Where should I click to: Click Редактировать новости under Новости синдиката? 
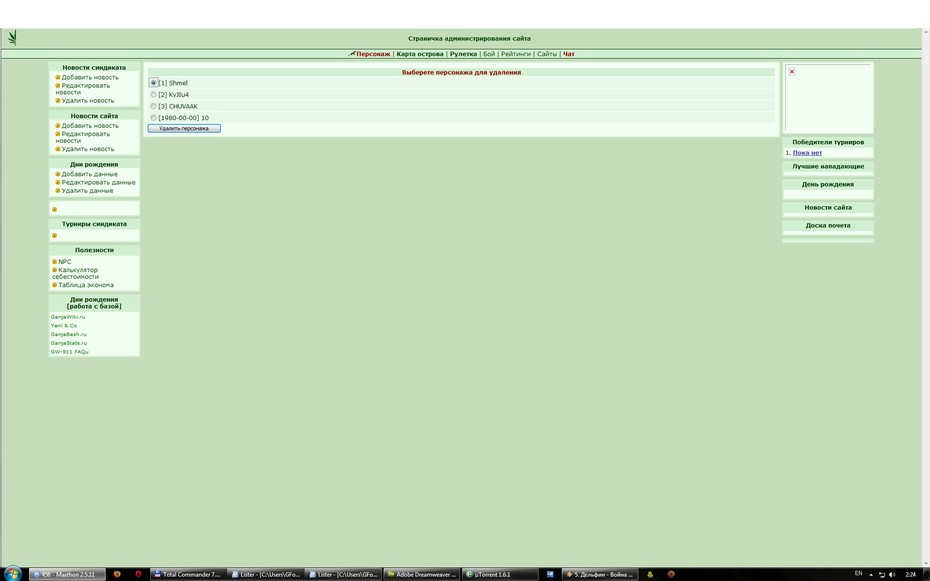point(83,89)
